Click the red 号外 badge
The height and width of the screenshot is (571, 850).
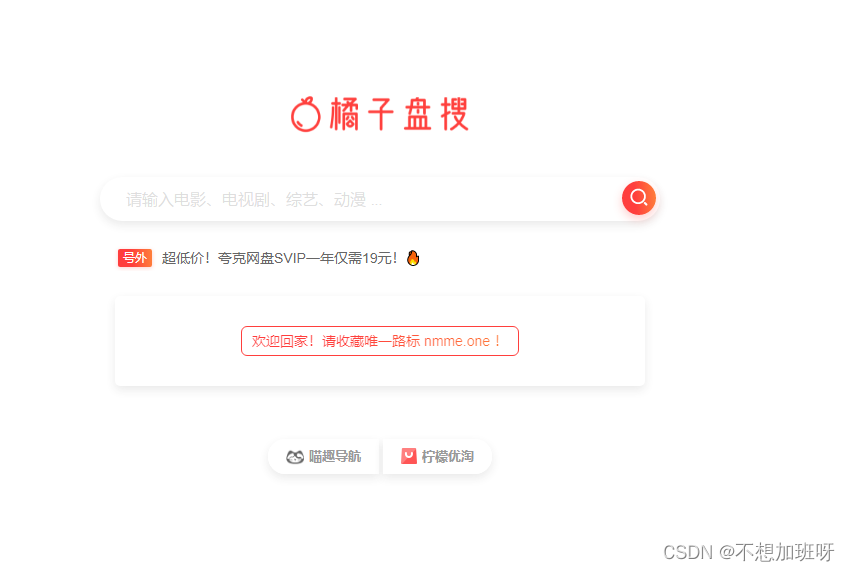[134, 258]
